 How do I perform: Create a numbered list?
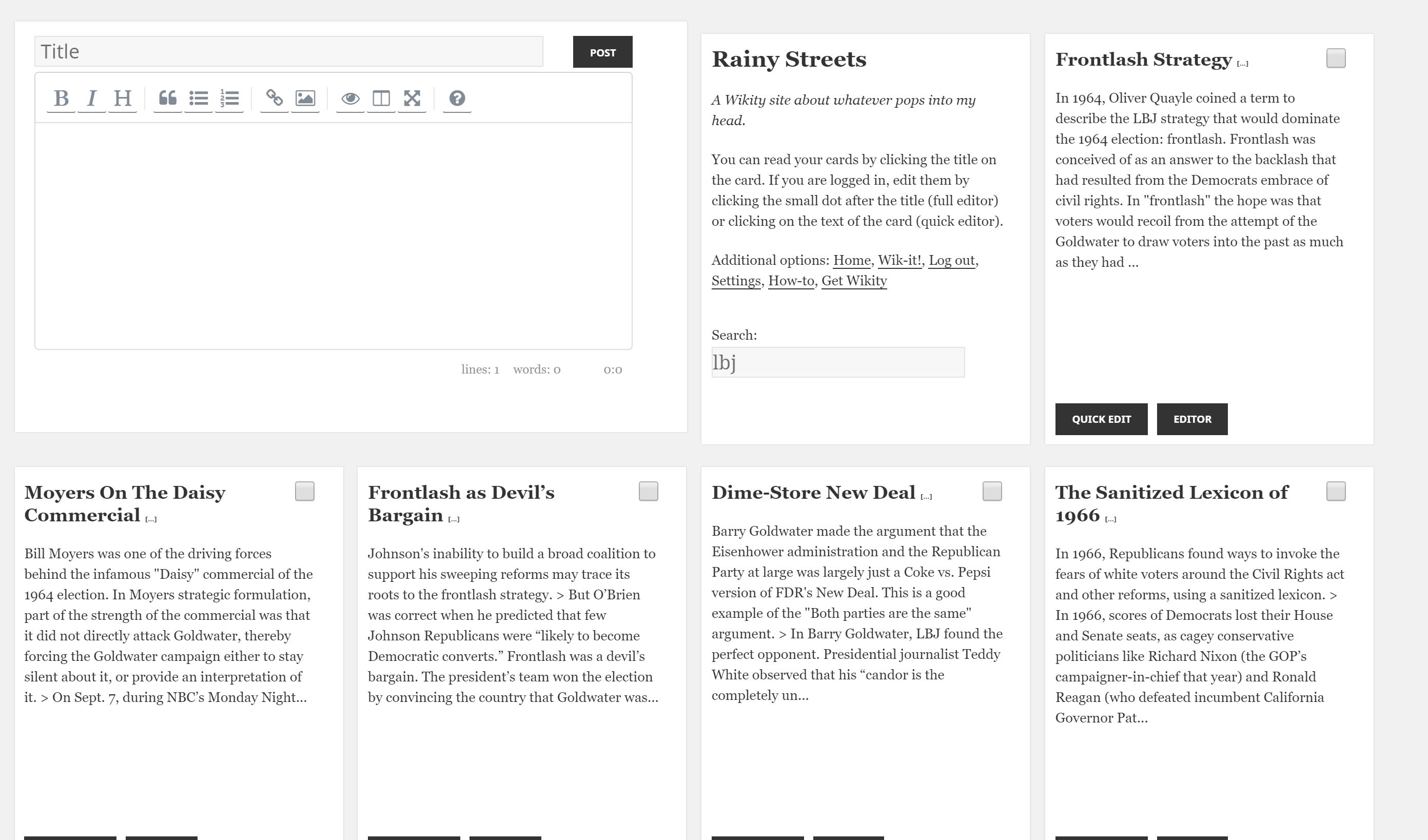pyautogui.click(x=229, y=99)
